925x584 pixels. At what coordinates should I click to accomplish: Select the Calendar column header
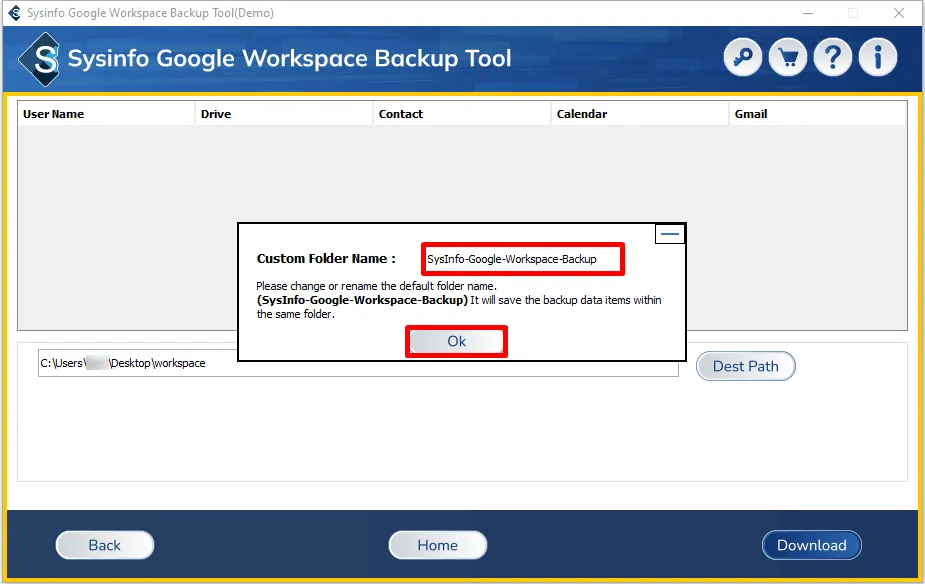pyautogui.click(x=640, y=114)
